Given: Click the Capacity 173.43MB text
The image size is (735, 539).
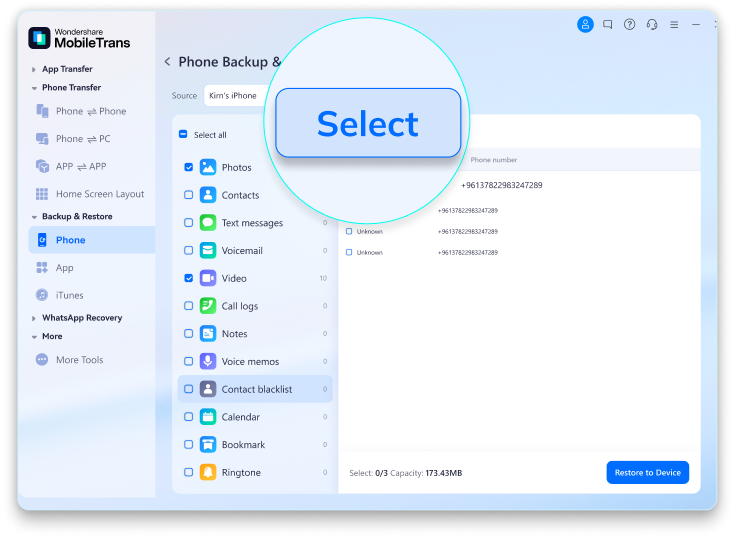Looking at the screenshot, I should pos(426,473).
